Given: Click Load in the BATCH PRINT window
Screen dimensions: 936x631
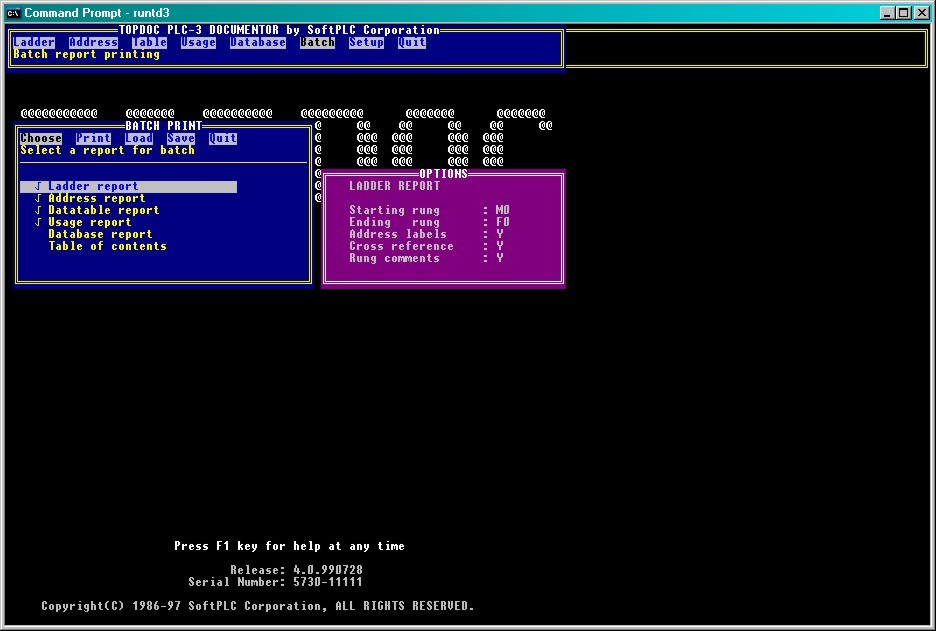Looking at the screenshot, I should (x=139, y=138).
